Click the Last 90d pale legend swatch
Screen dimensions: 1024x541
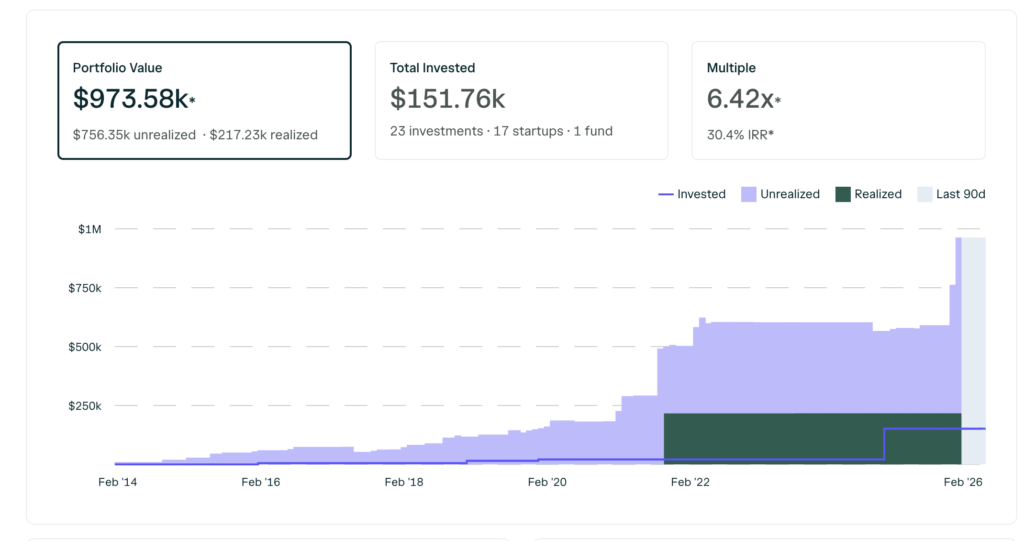[924, 194]
